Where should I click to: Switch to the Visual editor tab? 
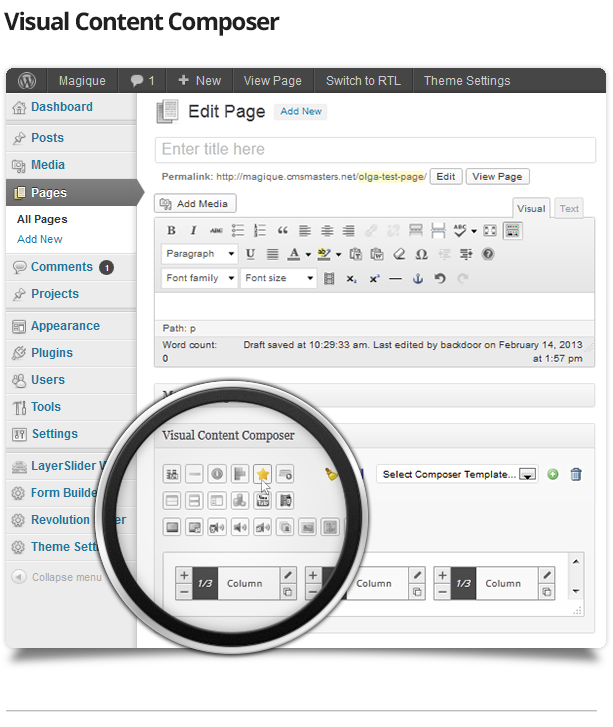[x=531, y=209]
